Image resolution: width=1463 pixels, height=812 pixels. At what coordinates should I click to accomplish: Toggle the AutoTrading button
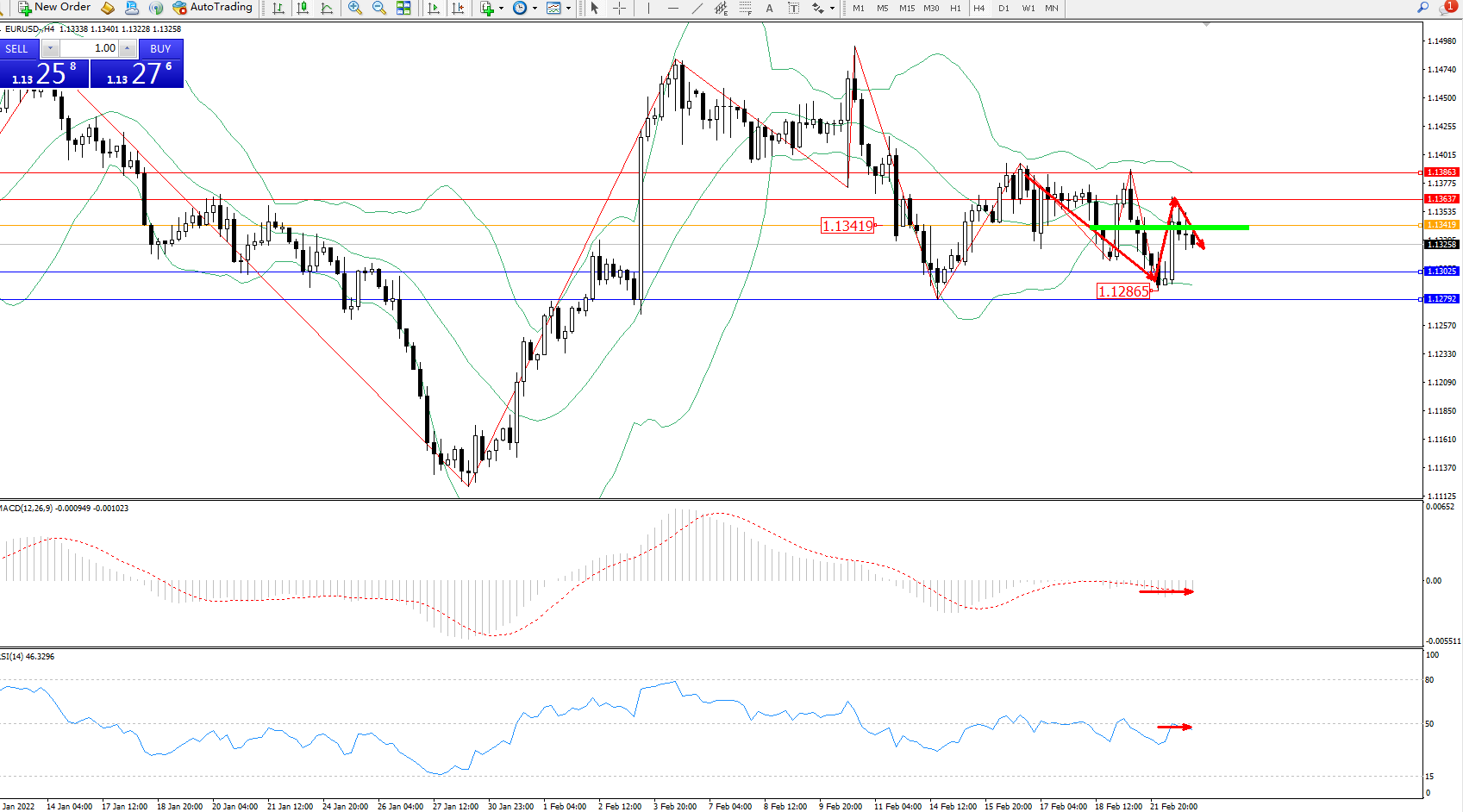coord(212,8)
